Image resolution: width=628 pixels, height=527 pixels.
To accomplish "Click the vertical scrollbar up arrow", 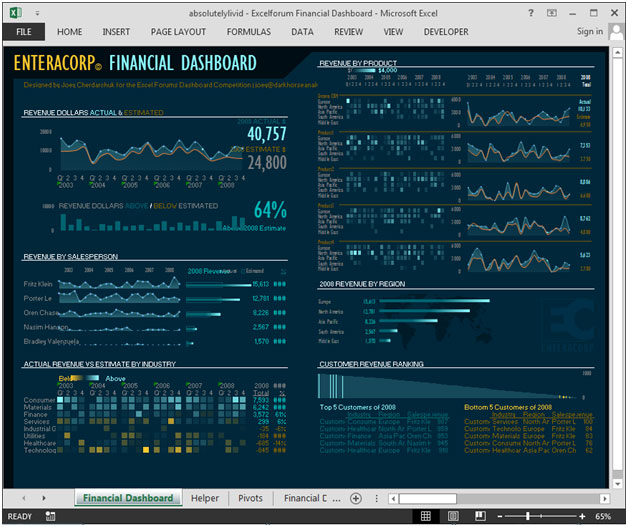I will tap(617, 53).
